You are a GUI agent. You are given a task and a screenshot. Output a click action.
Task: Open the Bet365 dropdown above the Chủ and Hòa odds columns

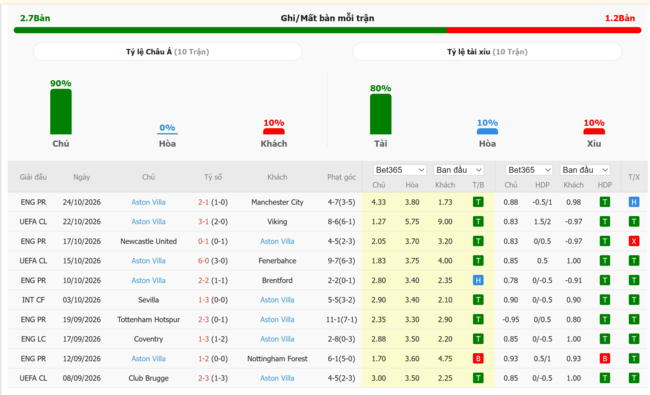[400, 170]
